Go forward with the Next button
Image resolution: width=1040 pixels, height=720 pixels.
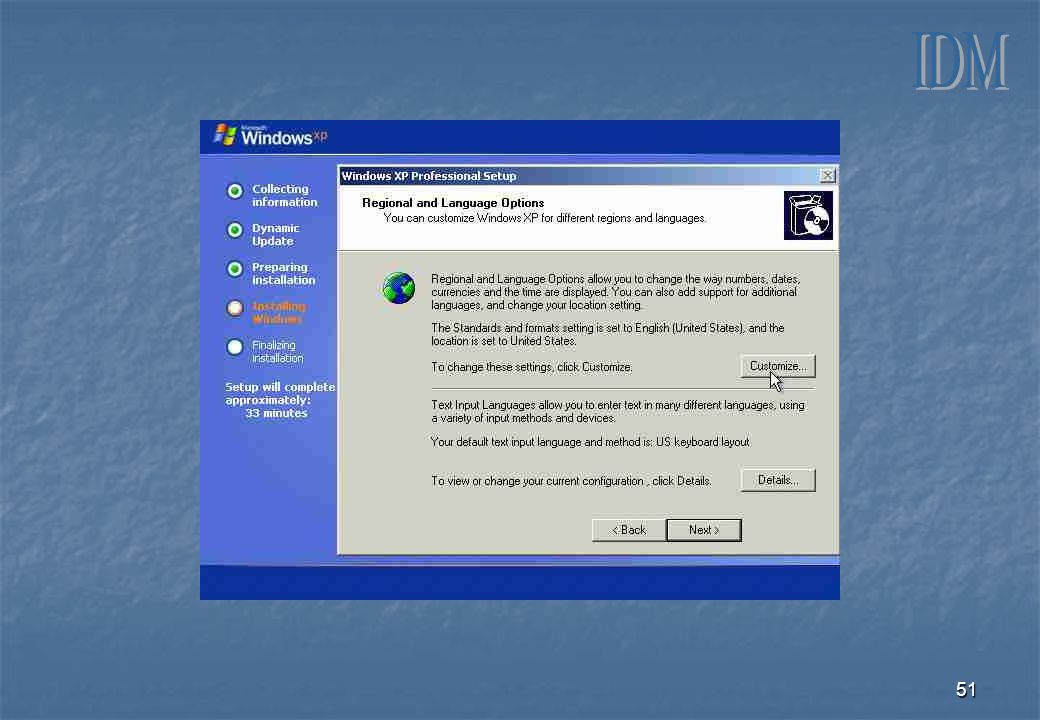(704, 530)
